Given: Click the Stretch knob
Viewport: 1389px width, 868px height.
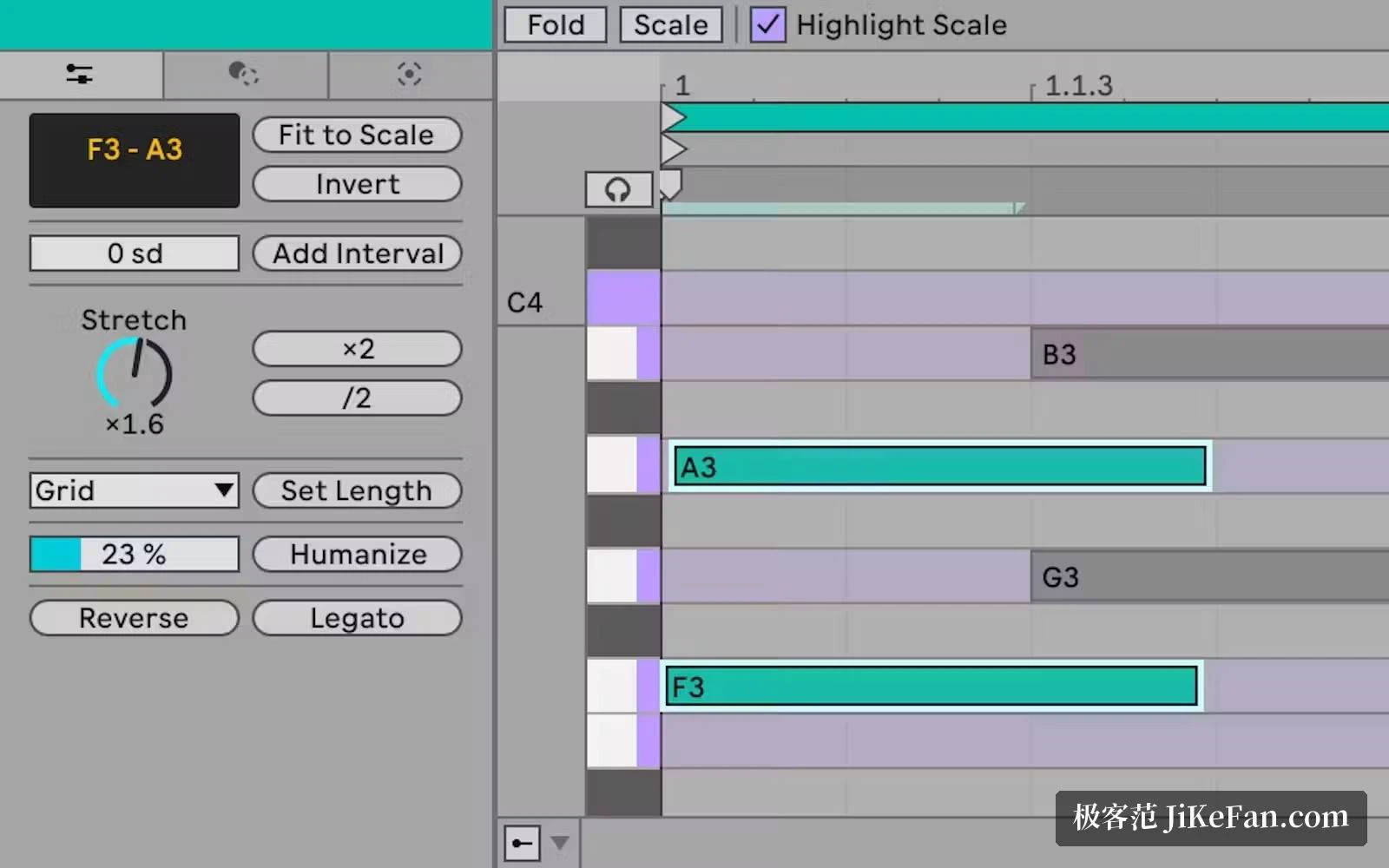Looking at the screenshot, I should (x=135, y=373).
